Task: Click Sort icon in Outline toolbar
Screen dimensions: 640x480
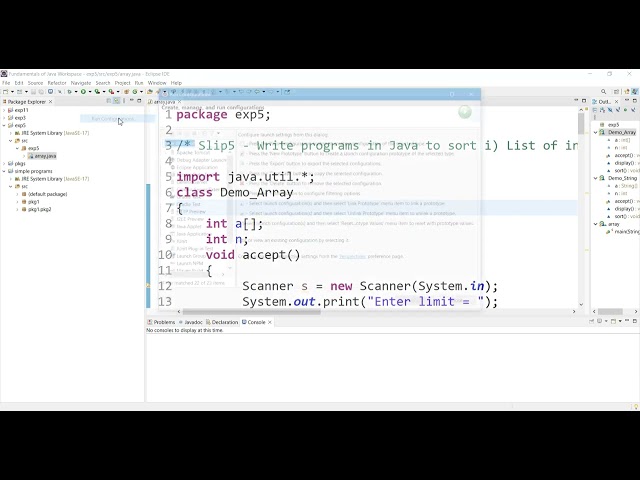Action: pos(603,110)
